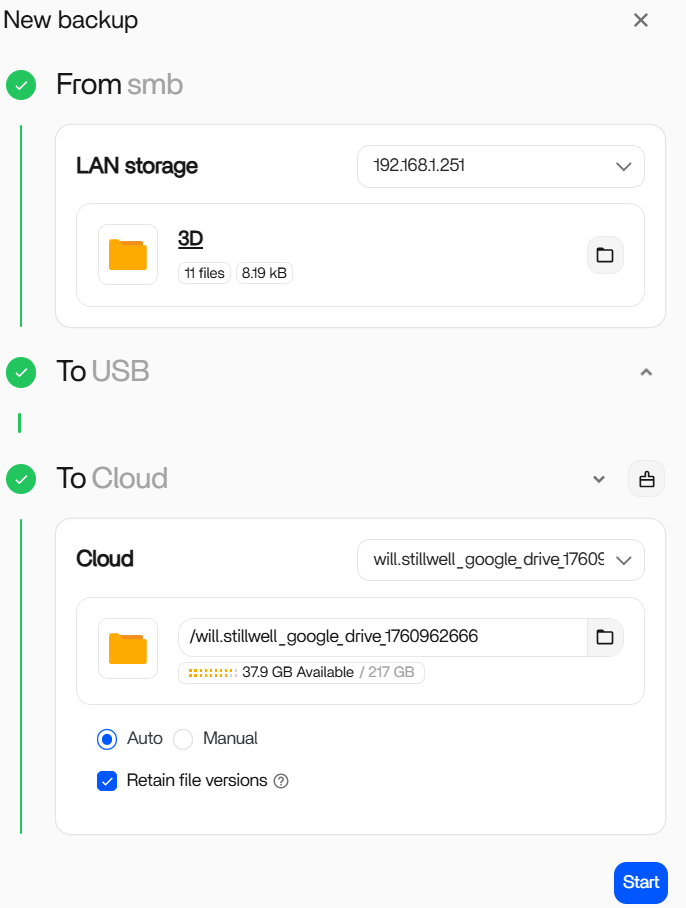Screen dimensions: 686x908
Task: Select the Auto radio button
Action: pyautogui.click(x=107, y=739)
